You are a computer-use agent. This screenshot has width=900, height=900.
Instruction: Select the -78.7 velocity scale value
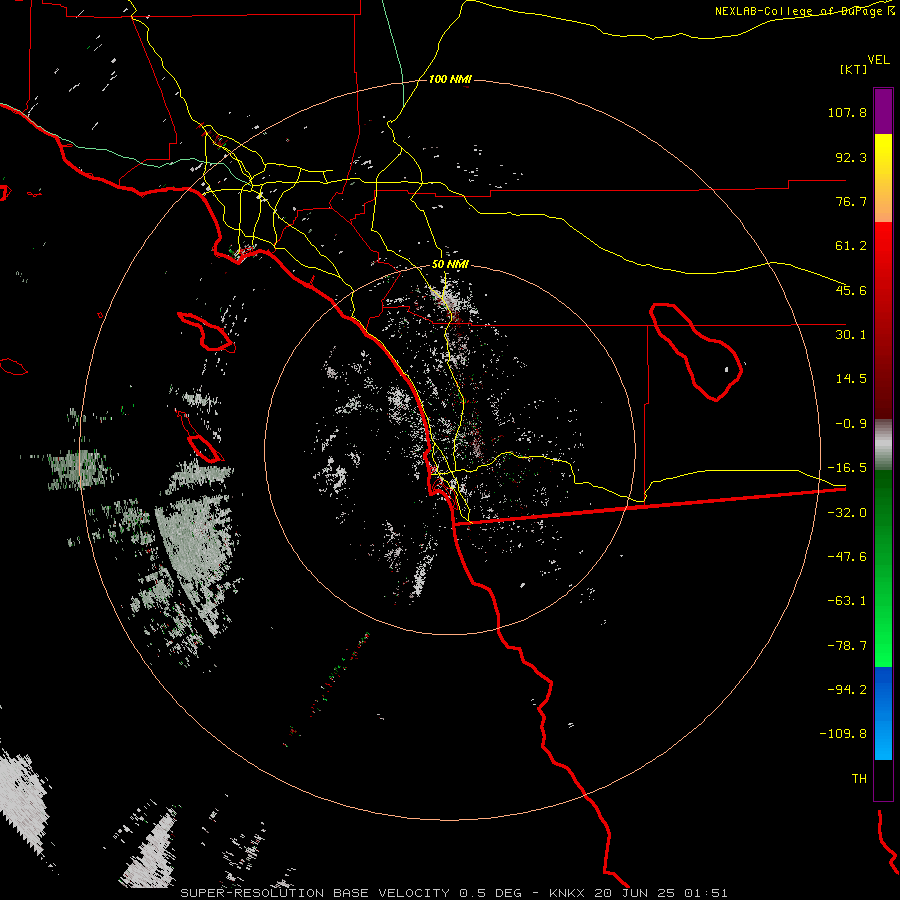tap(847, 646)
